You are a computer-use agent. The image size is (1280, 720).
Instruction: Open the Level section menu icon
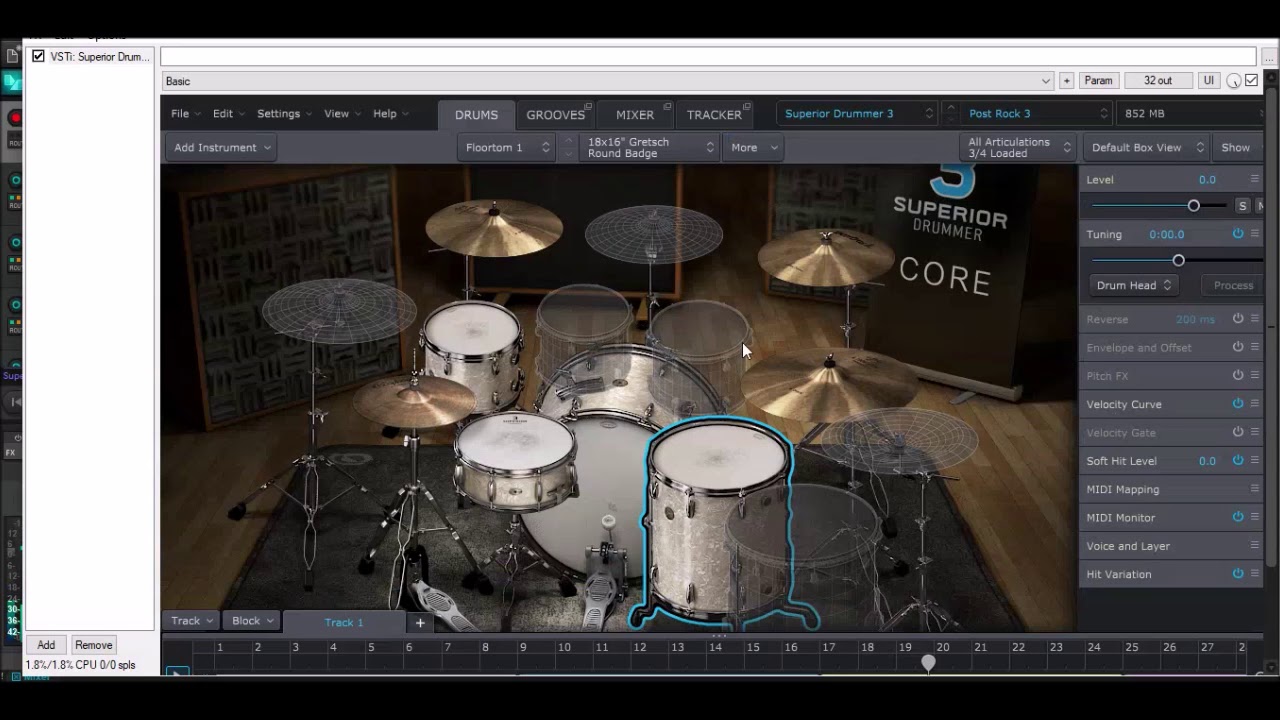coord(1255,179)
